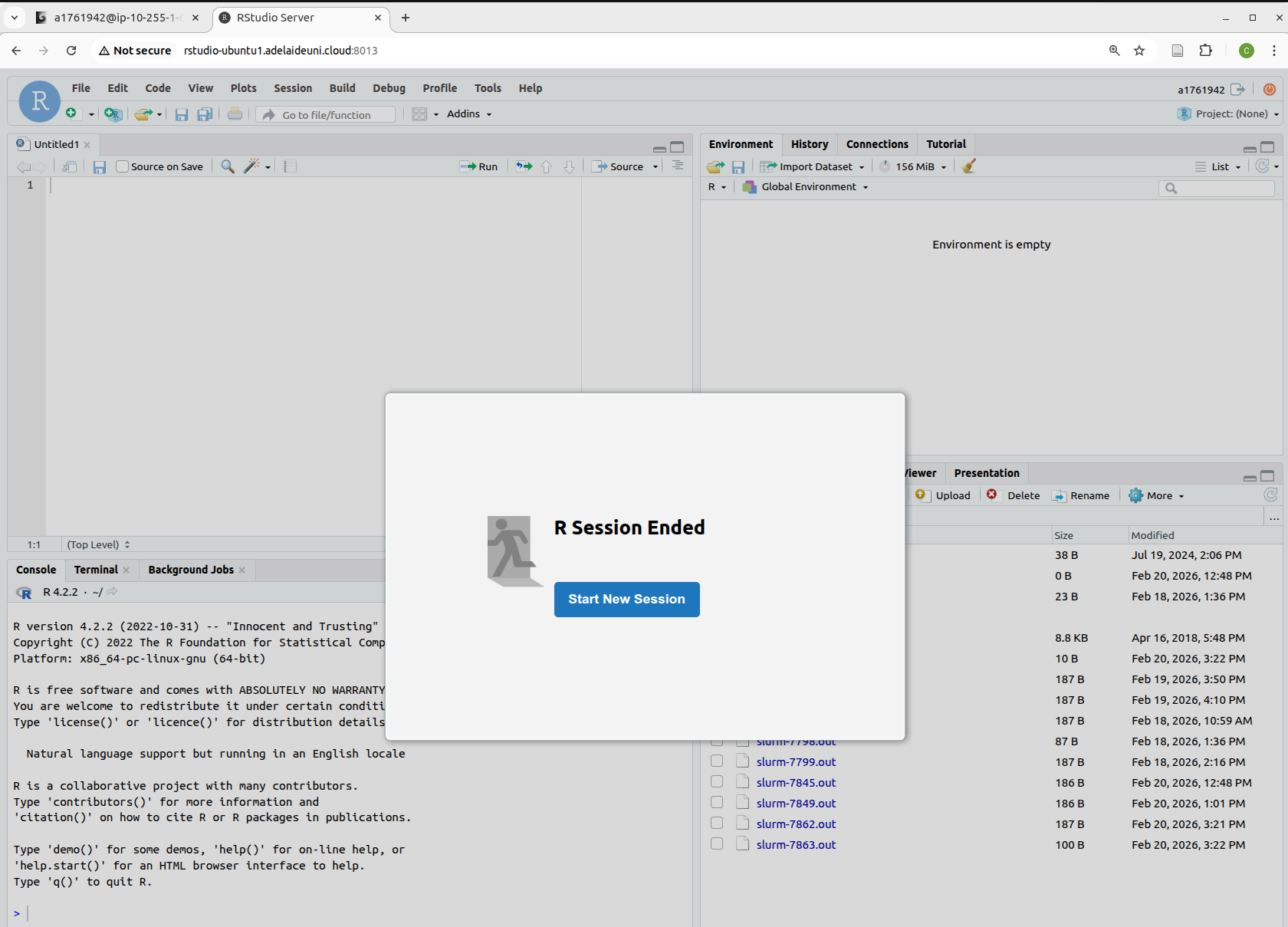Expand the More dropdown in Files pane
Image resolution: width=1288 pixels, height=927 pixels.
[x=1156, y=495]
